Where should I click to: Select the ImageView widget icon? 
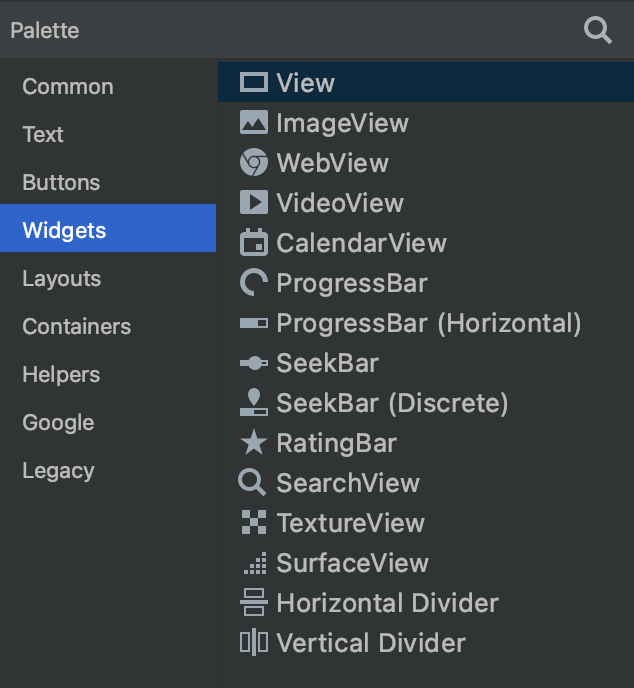click(x=254, y=123)
